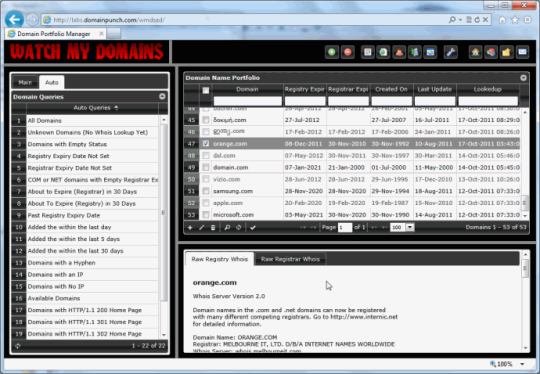Click the refresh icon below portfolio grid
The width and height of the screenshot is (540, 374).
click(239, 227)
